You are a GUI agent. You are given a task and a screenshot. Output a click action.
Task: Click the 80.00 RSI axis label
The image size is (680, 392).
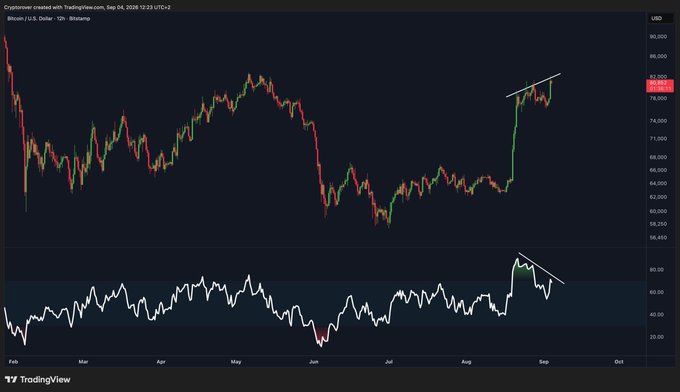point(657,270)
